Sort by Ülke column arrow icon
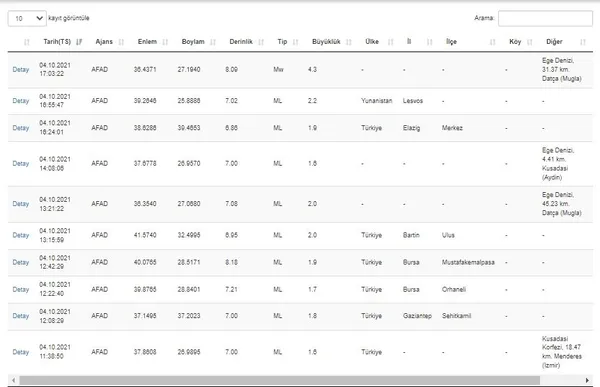Screen dimensions: 600x387 tap(390, 42)
